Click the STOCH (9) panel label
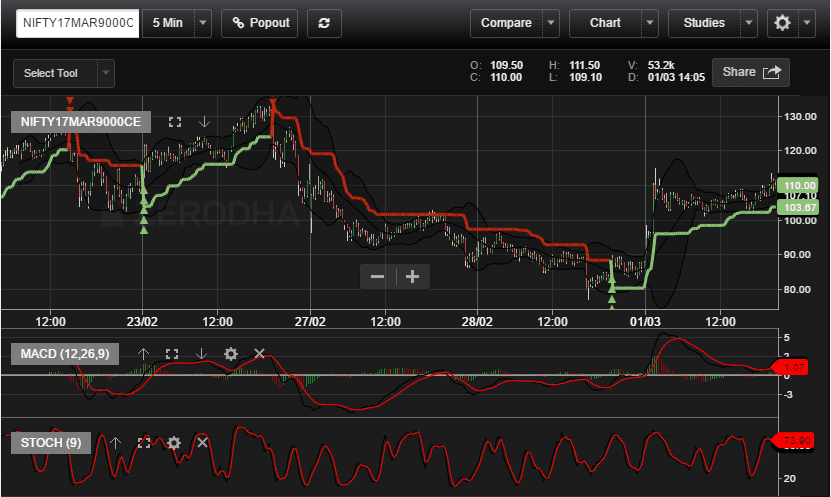This screenshot has height=497, width=831. (x=51, y=443)
